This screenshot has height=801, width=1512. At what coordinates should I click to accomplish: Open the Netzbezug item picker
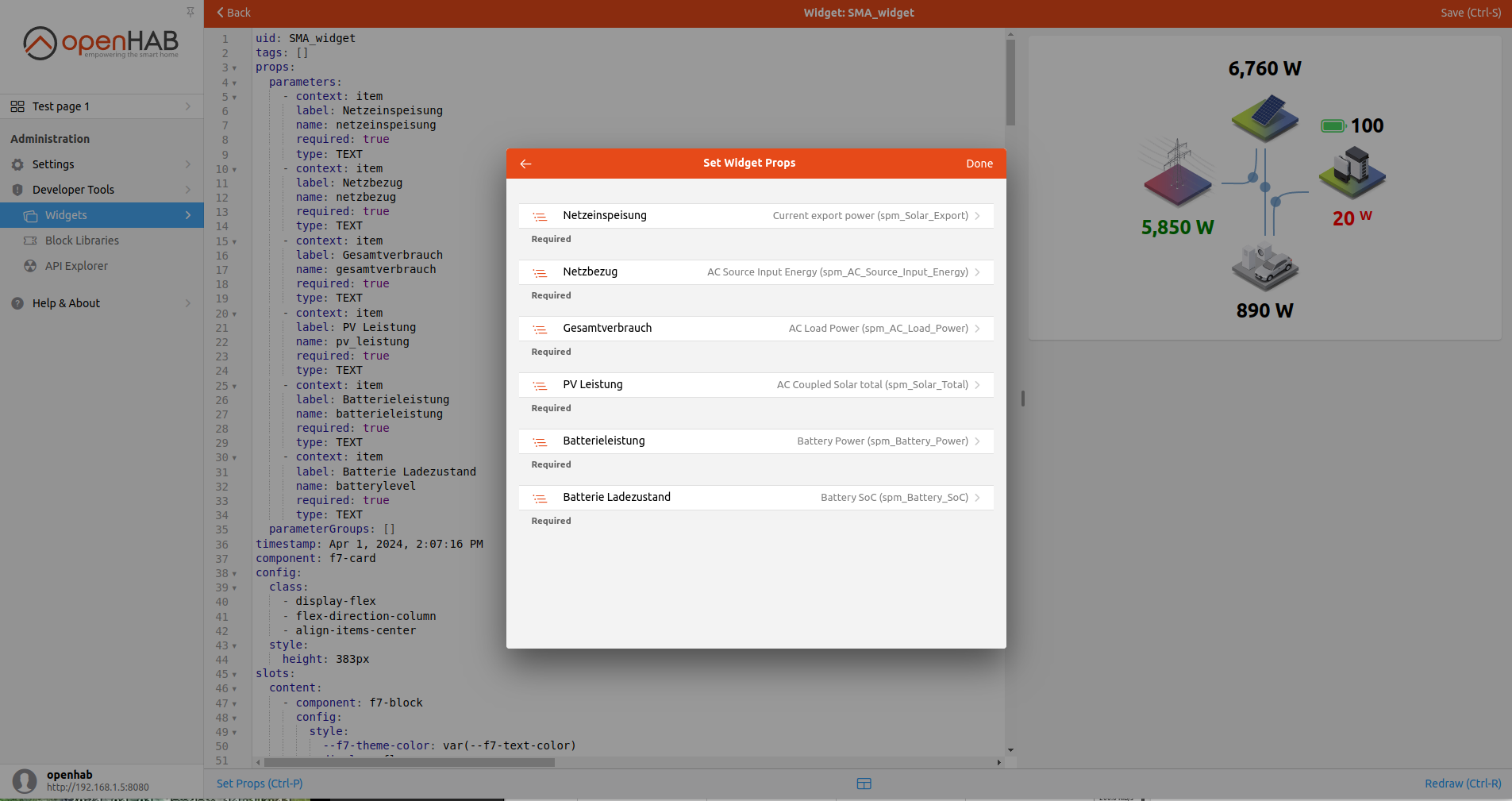click(756, 272)
